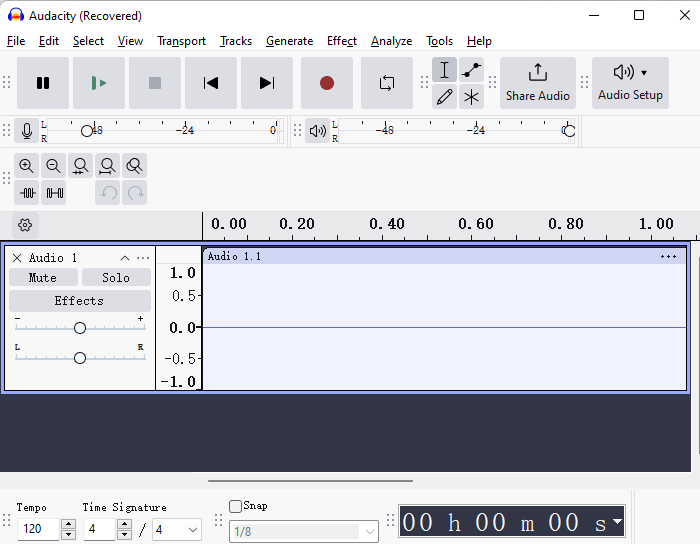The height and width of the screenshot is (544, 700).
Task: Mute the Audio 1 track
Action: [x=43, y=278]
